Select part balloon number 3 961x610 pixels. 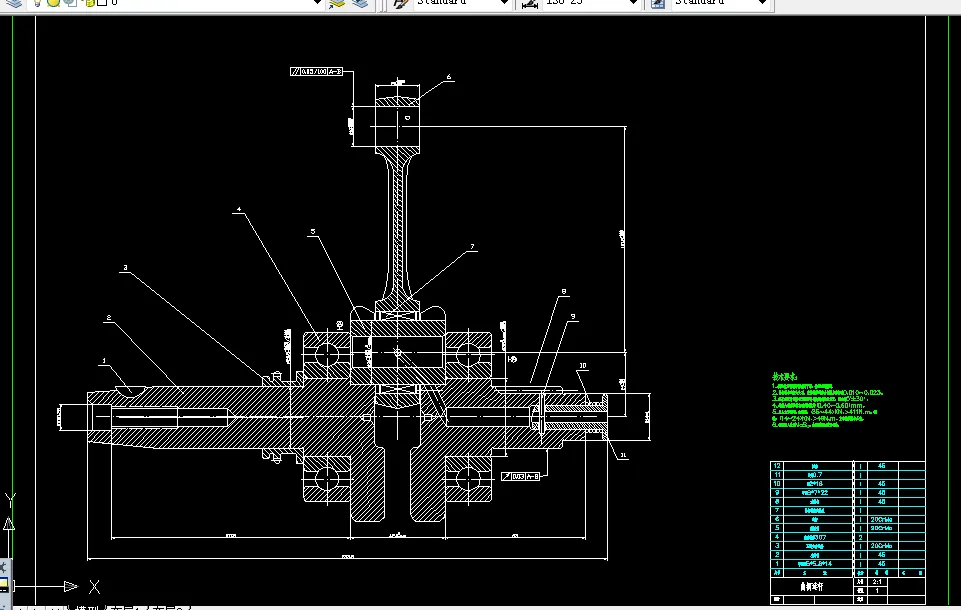[x=126, y=268]
